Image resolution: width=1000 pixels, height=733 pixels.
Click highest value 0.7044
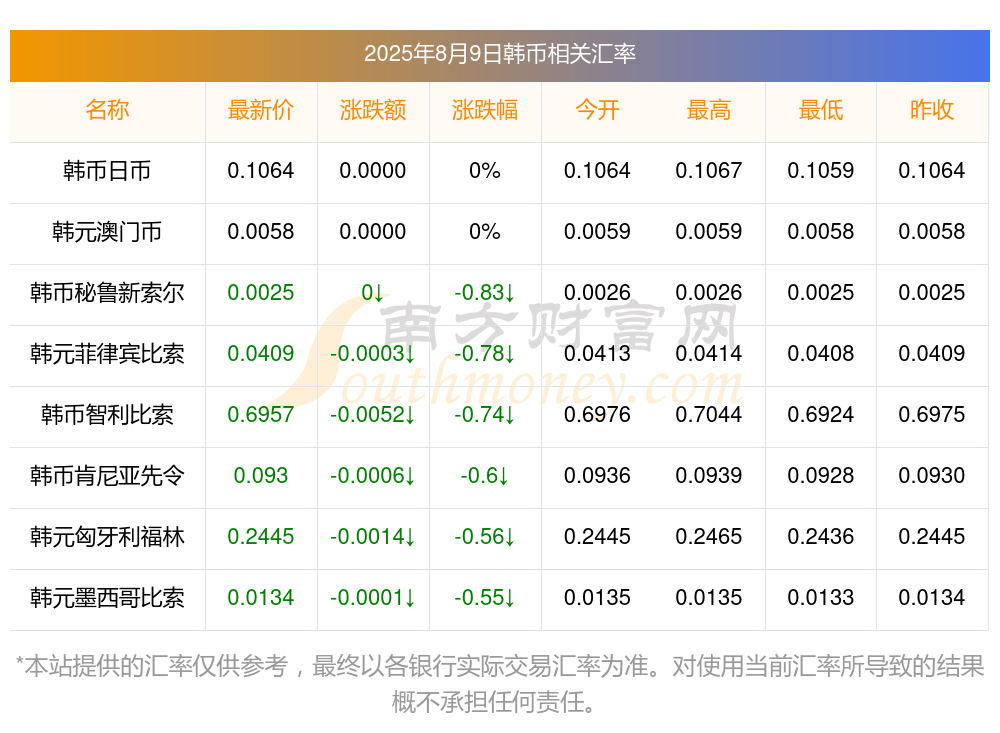point(709,415)
